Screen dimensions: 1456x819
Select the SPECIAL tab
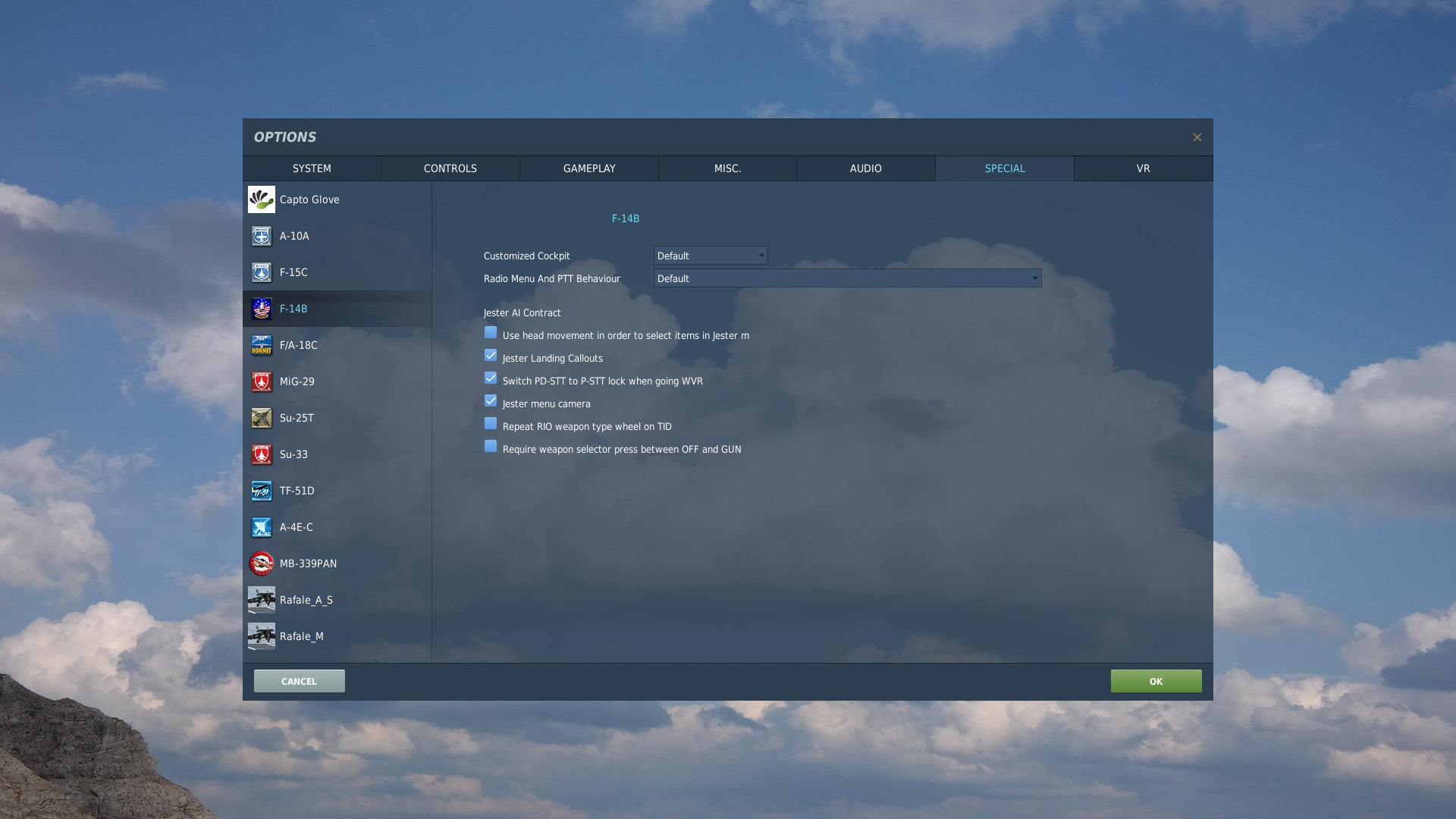point(1005,168)
